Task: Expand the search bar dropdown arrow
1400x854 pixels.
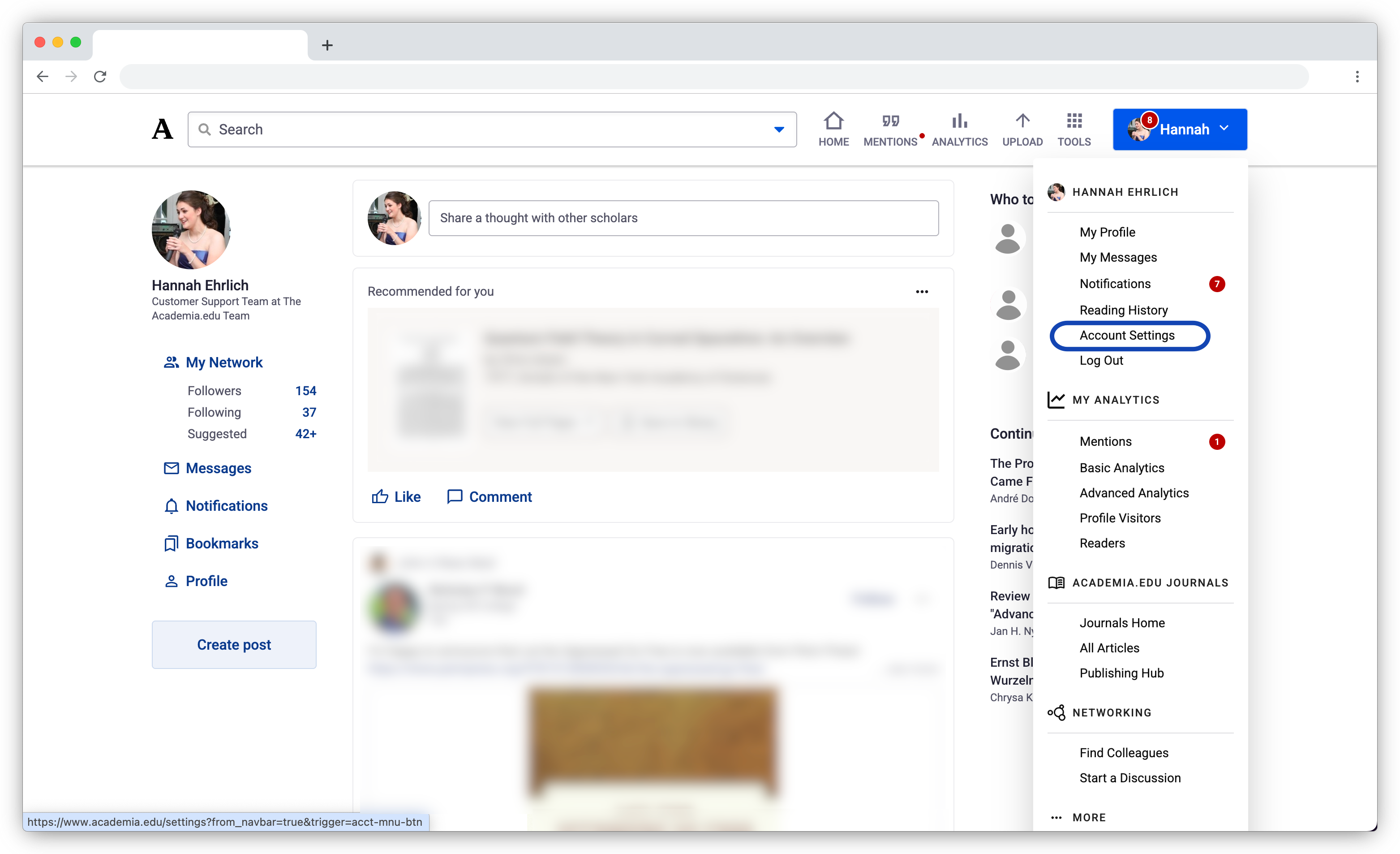Action: [779, 129]
